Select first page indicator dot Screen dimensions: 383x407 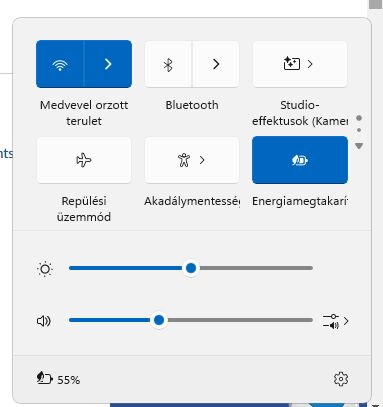(359, 118)
